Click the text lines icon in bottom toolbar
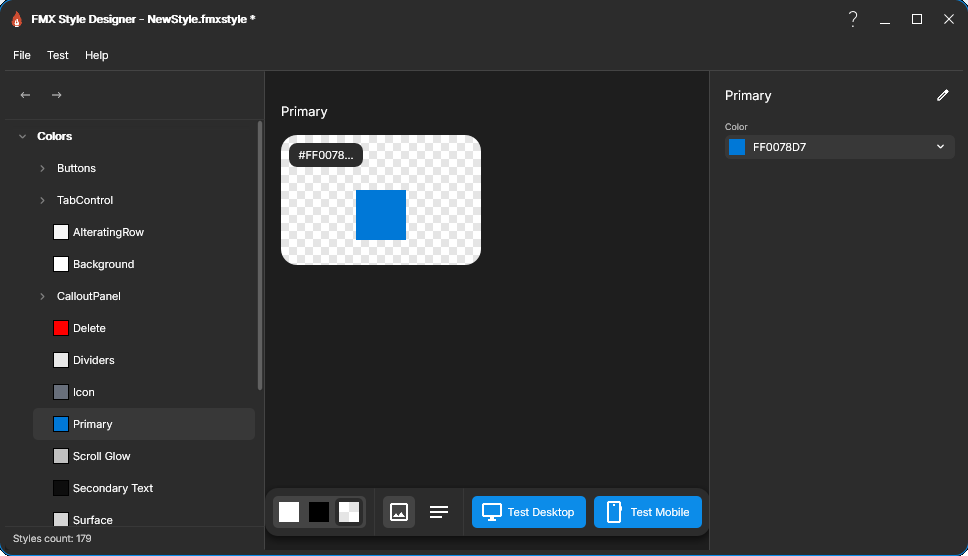 pyautogui.click(x=439, y=512)
